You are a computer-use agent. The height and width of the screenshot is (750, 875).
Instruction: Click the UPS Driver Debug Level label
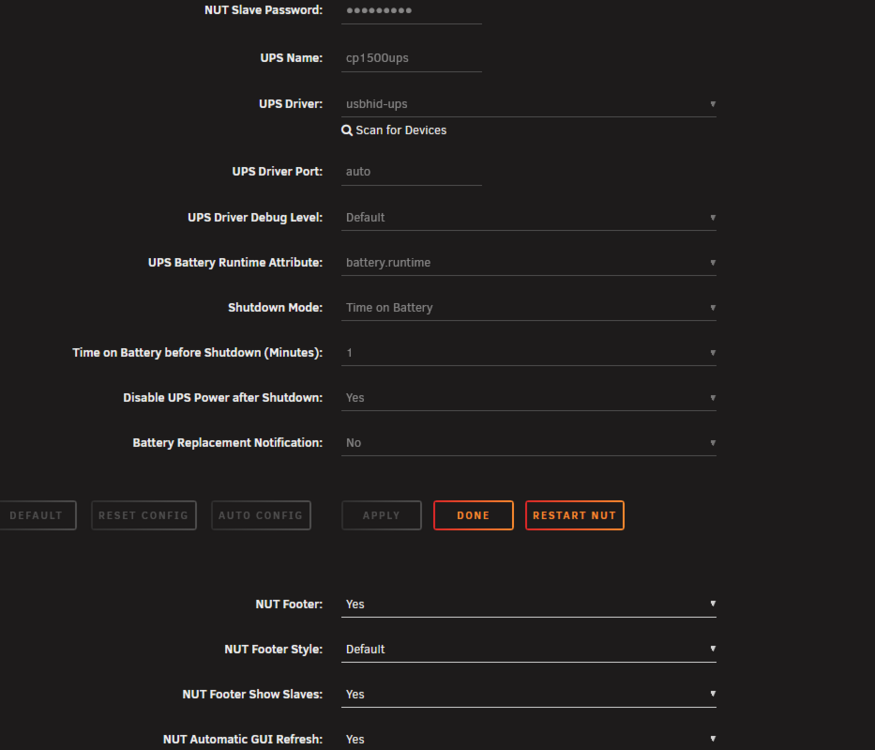(x=255, y=217)
